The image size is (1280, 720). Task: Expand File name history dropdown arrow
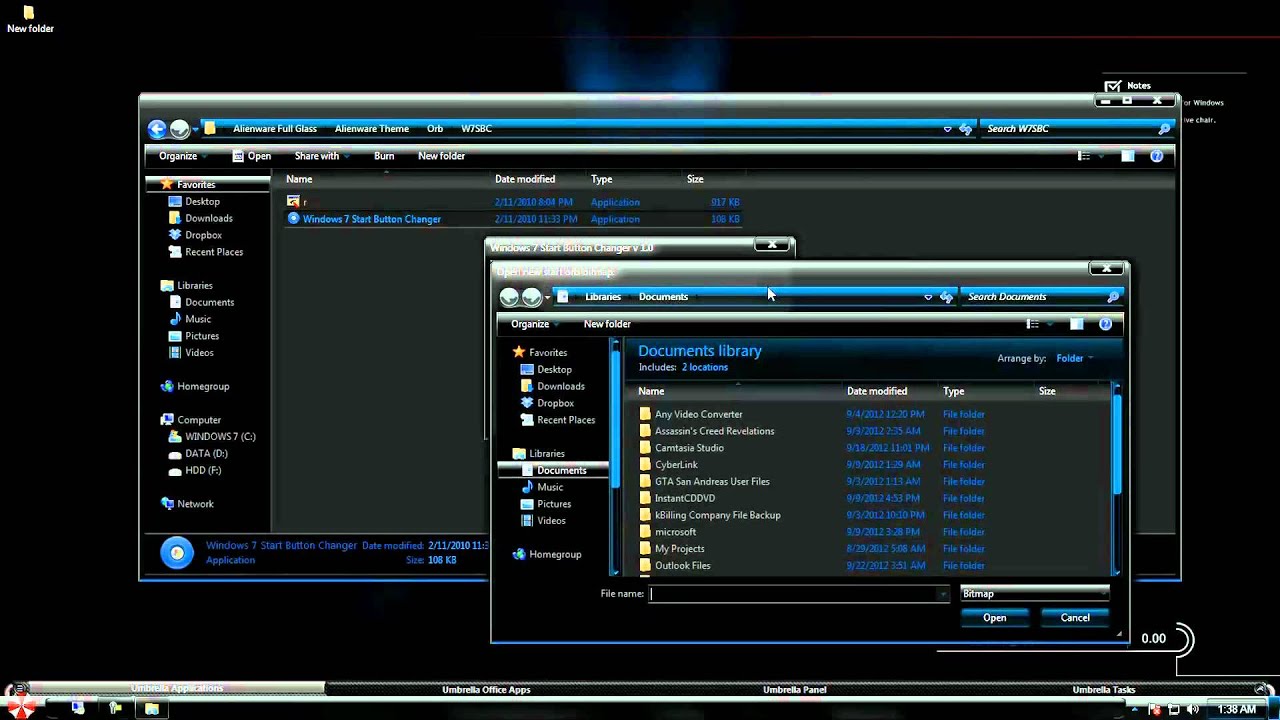pyautogui.click(x=942, y=594)
